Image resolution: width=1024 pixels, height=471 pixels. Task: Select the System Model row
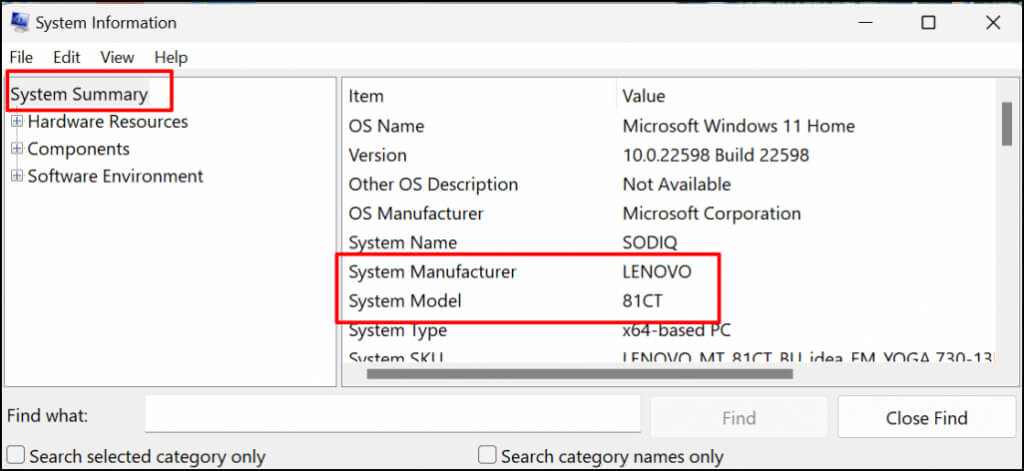coord(405,301)
